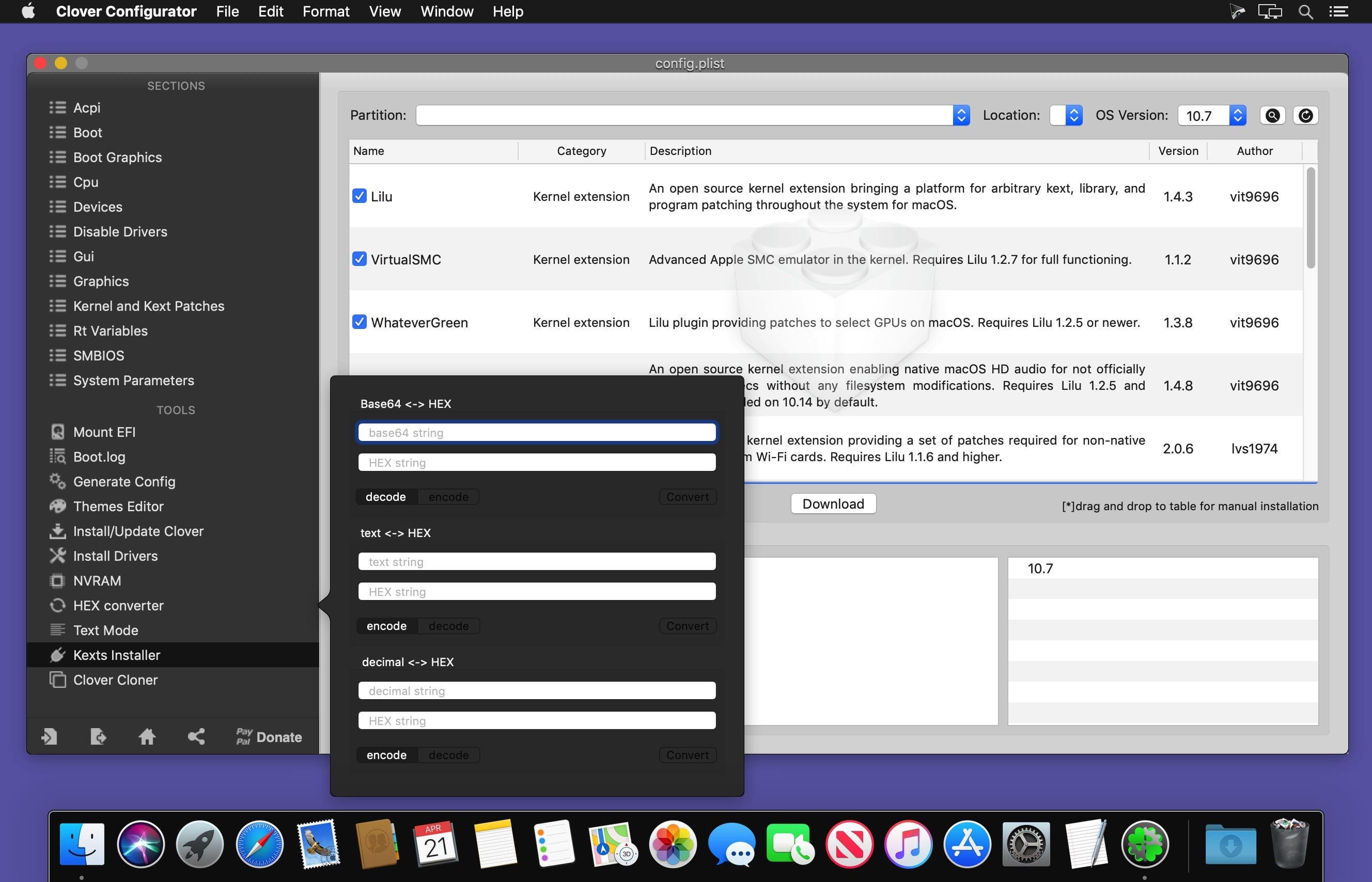Open Spotlight search in the menu bar

(1305, 12)
